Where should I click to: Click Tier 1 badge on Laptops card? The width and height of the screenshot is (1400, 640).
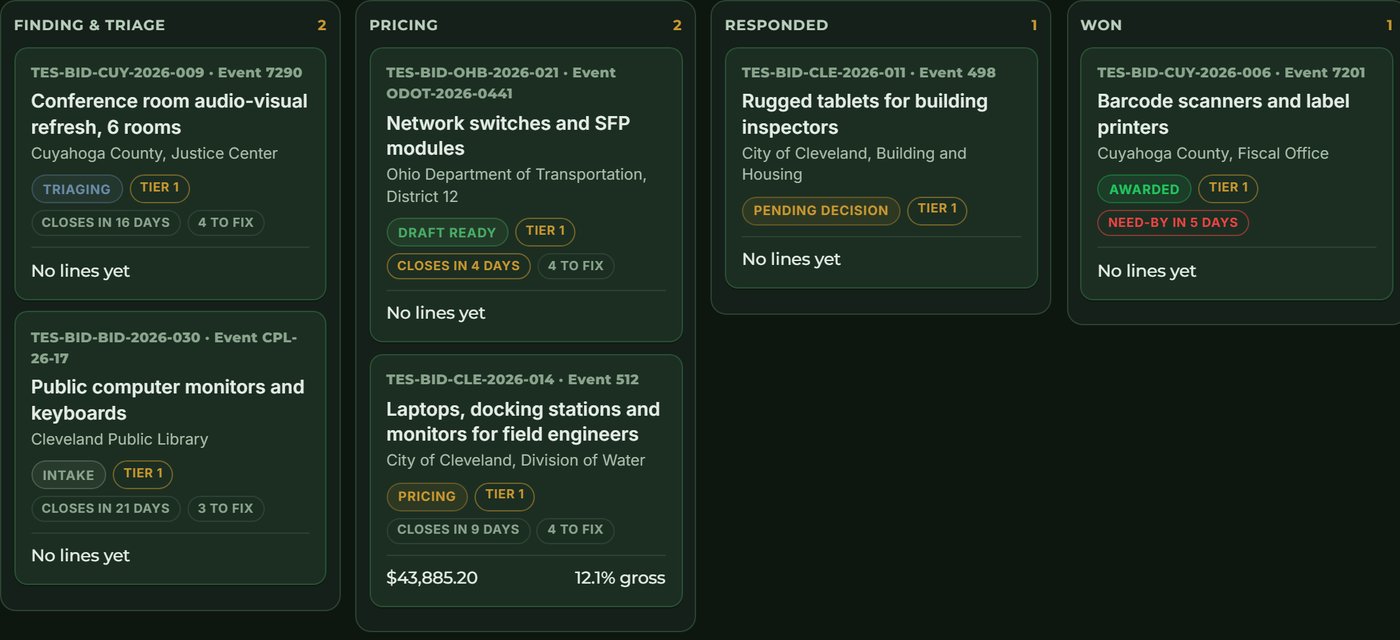[504, 496]
